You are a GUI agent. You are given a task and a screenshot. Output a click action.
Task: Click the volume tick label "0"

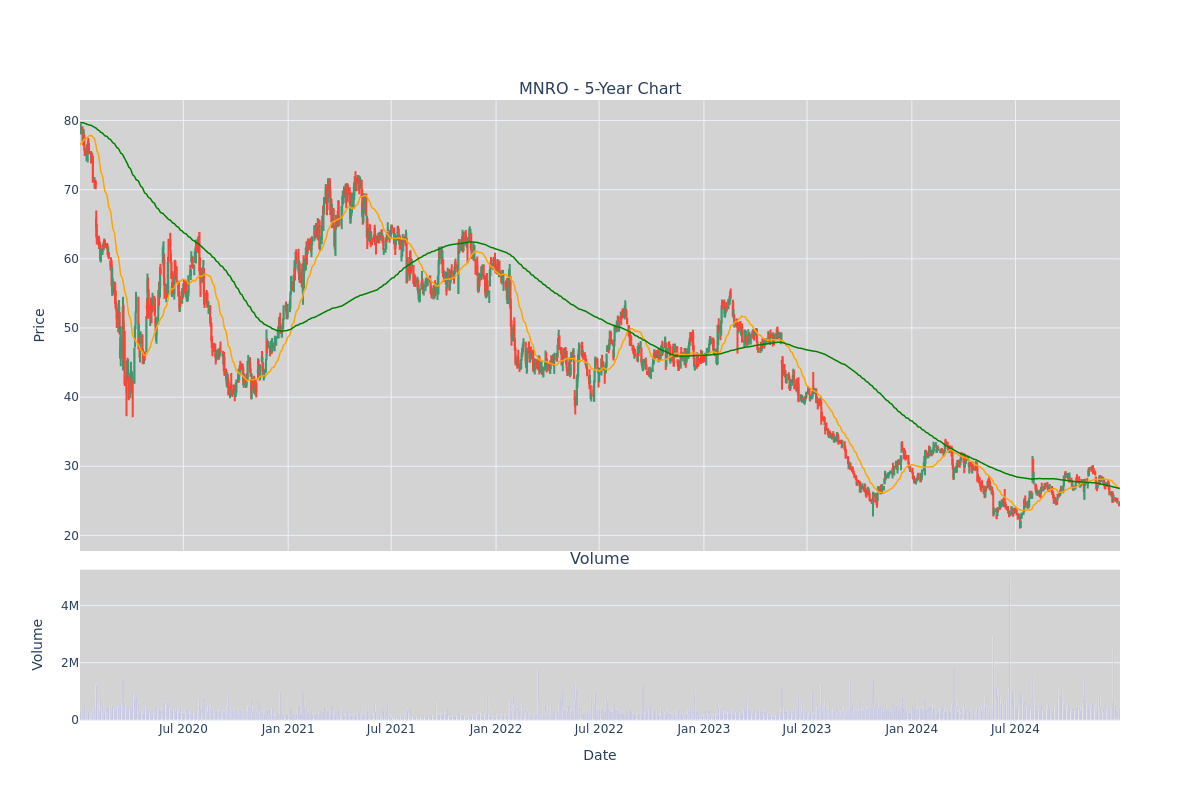click(75, 719)
